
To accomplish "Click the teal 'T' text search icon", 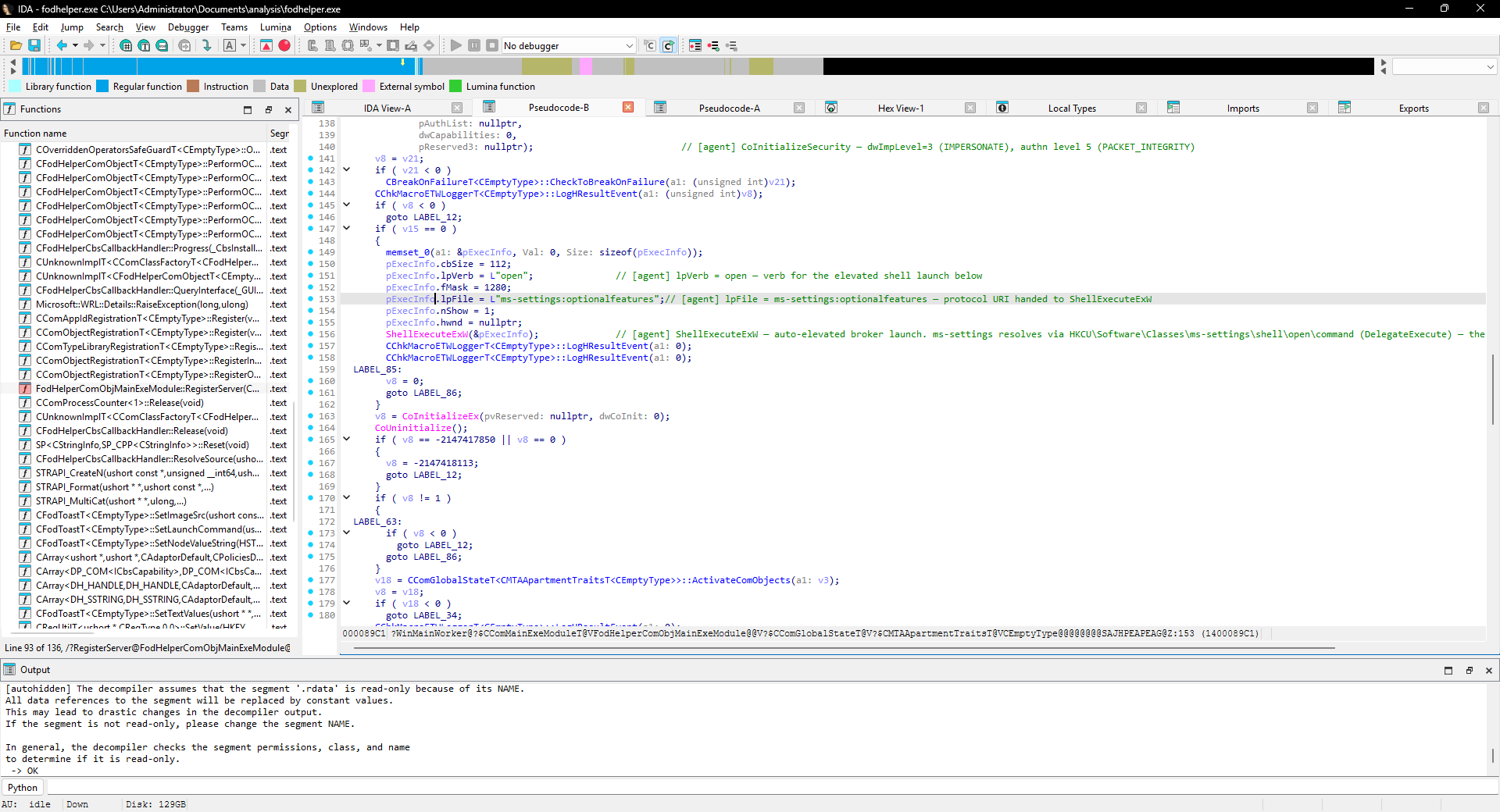I will [x=144, y=45].
